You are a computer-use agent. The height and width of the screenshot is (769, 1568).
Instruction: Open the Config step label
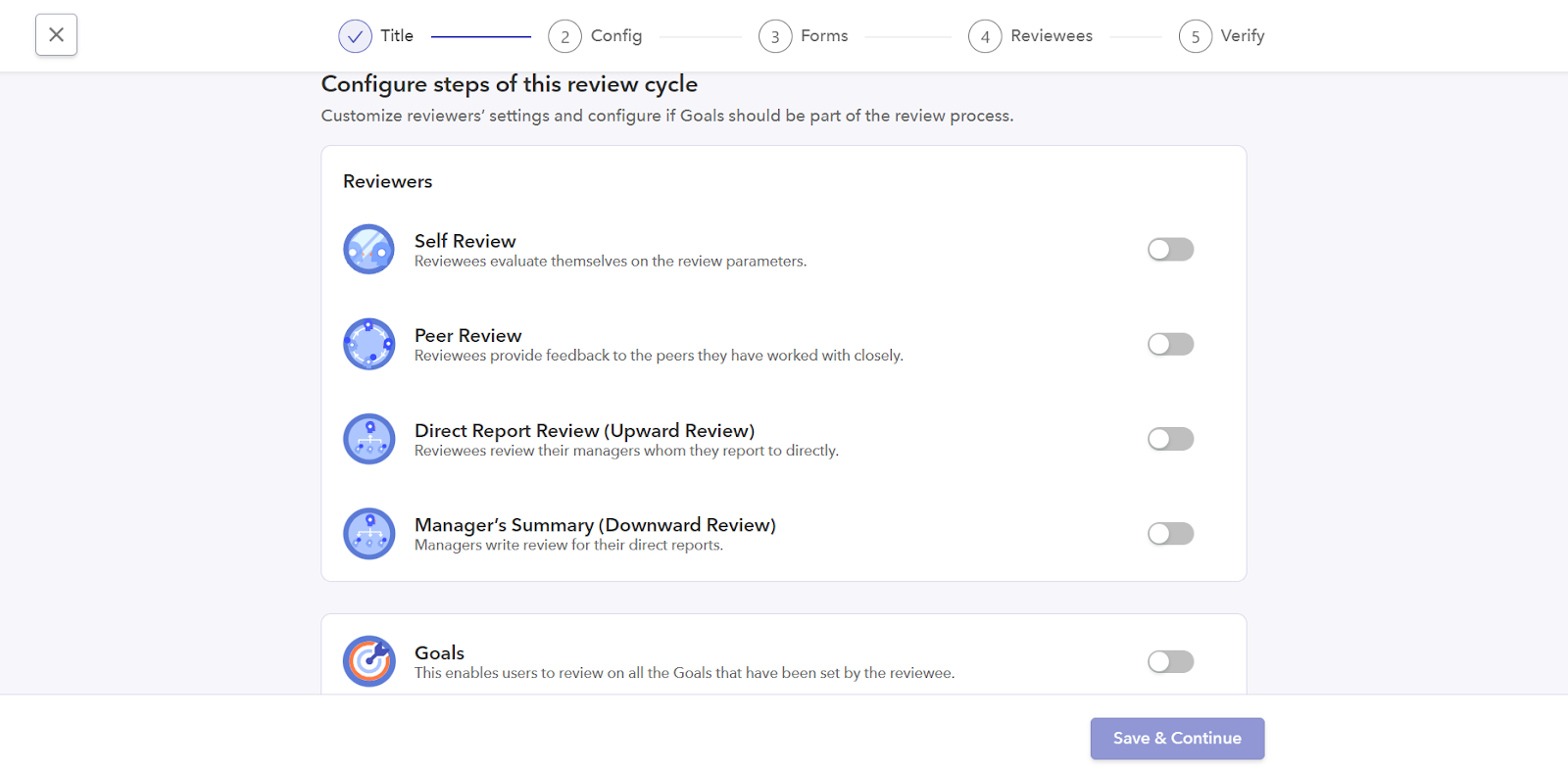(616, 35)
